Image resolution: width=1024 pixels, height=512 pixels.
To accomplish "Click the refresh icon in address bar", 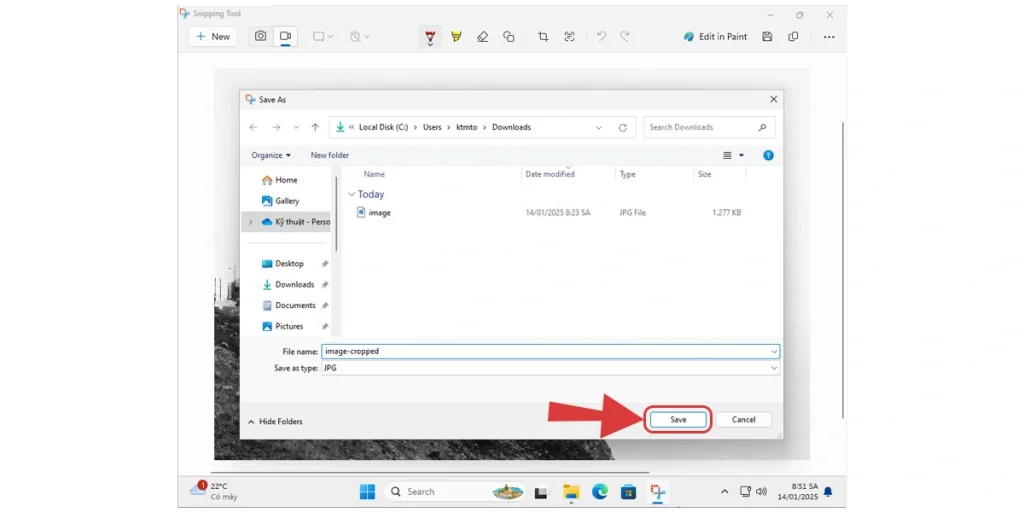I will (x=623, y=128).
